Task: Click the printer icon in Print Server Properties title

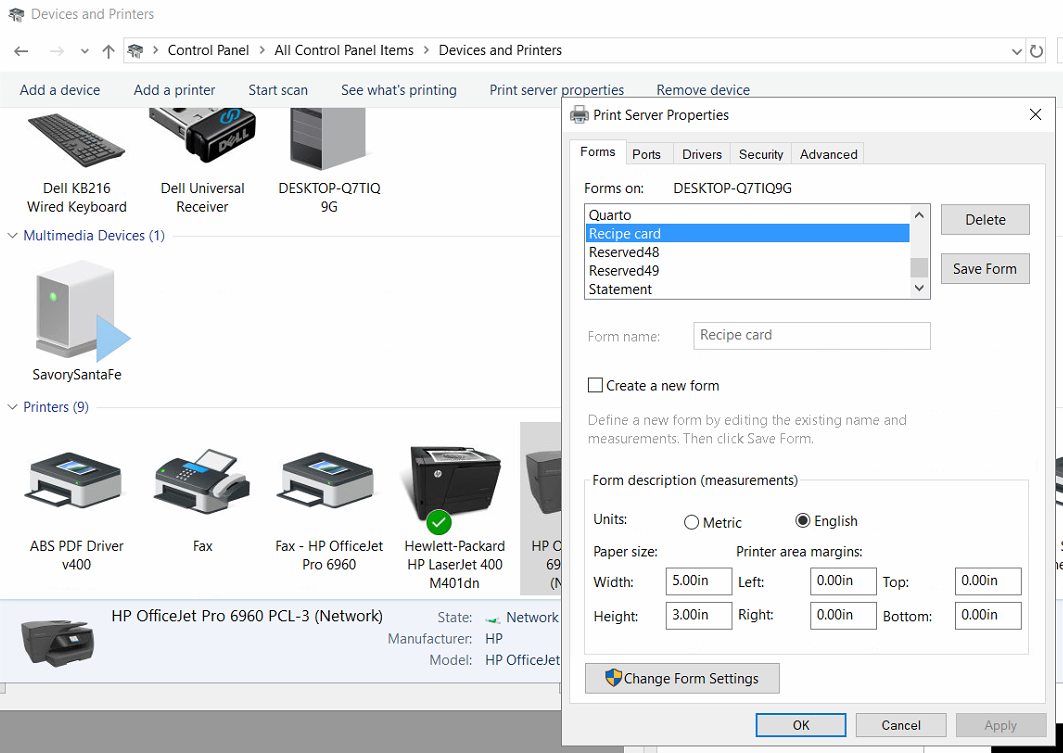Action: coord(579,115)
